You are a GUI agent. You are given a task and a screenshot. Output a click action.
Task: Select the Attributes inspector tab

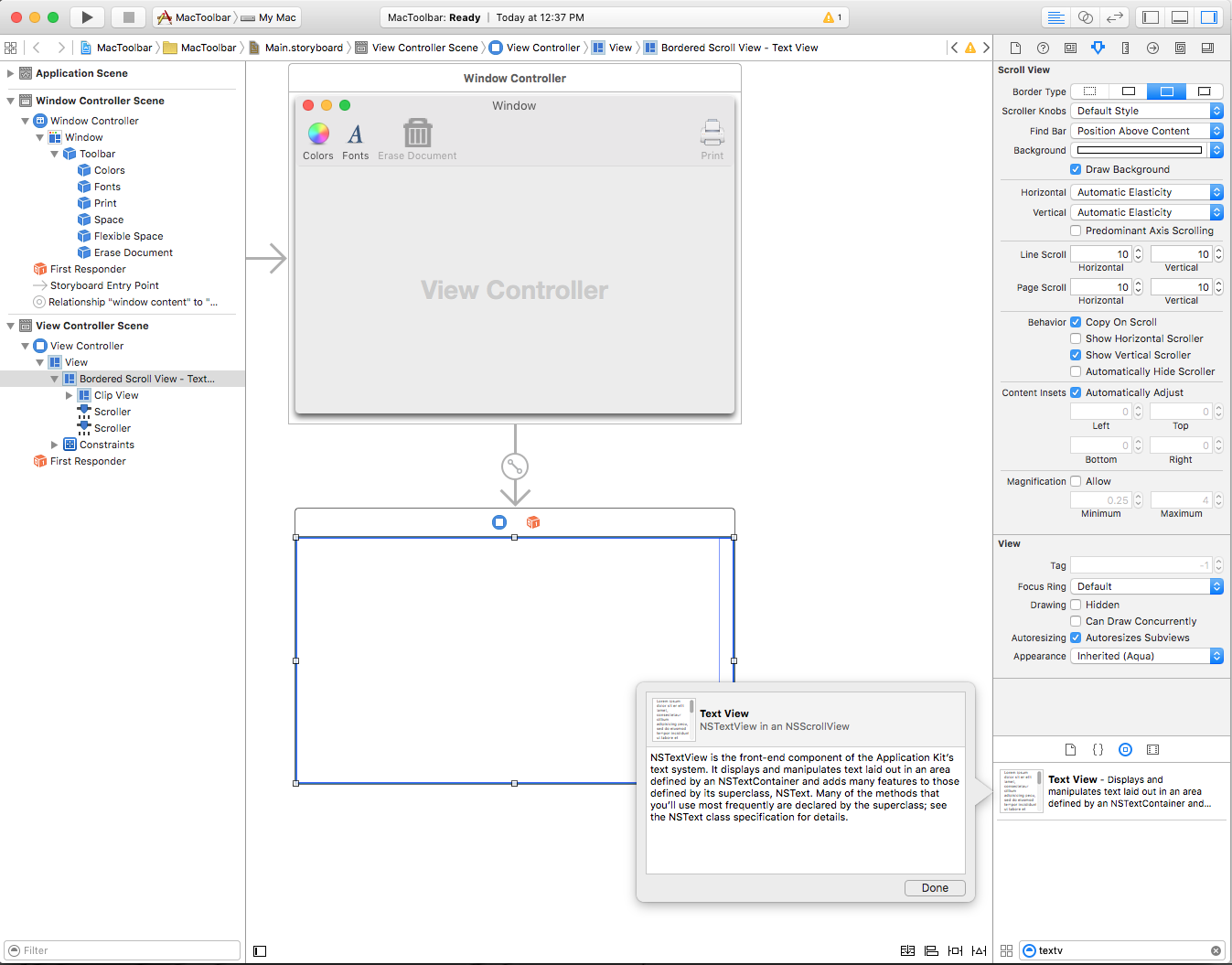tap(1098, 48)
